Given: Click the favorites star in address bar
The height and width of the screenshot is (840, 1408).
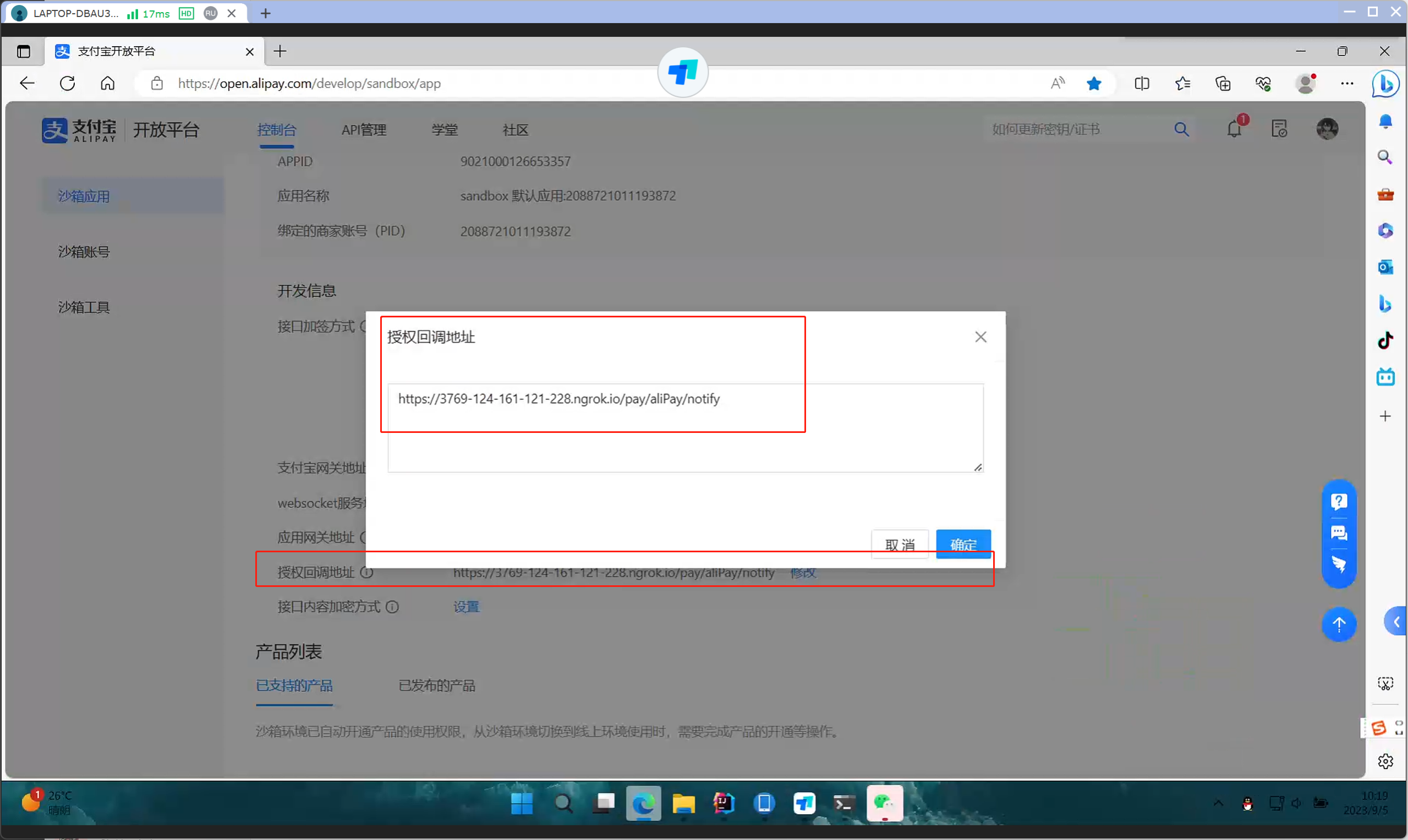Looking at the screenshot, I should pyautogui.click(x=1094, y=84).
